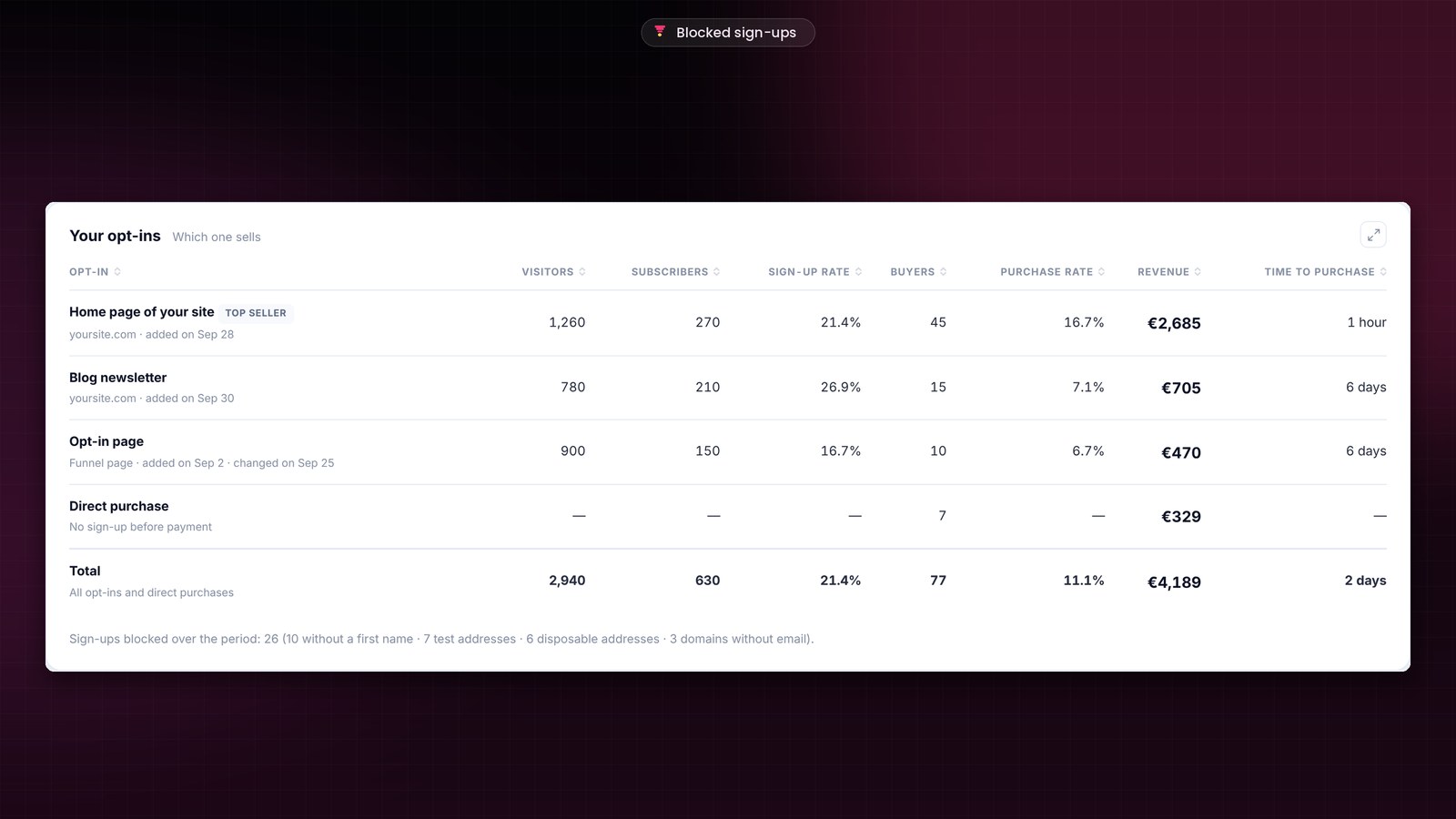Image resolution: width=1456 pixels, height=819 pixels.
Task: Click total buyers value 77
Action: pos(938,581)
